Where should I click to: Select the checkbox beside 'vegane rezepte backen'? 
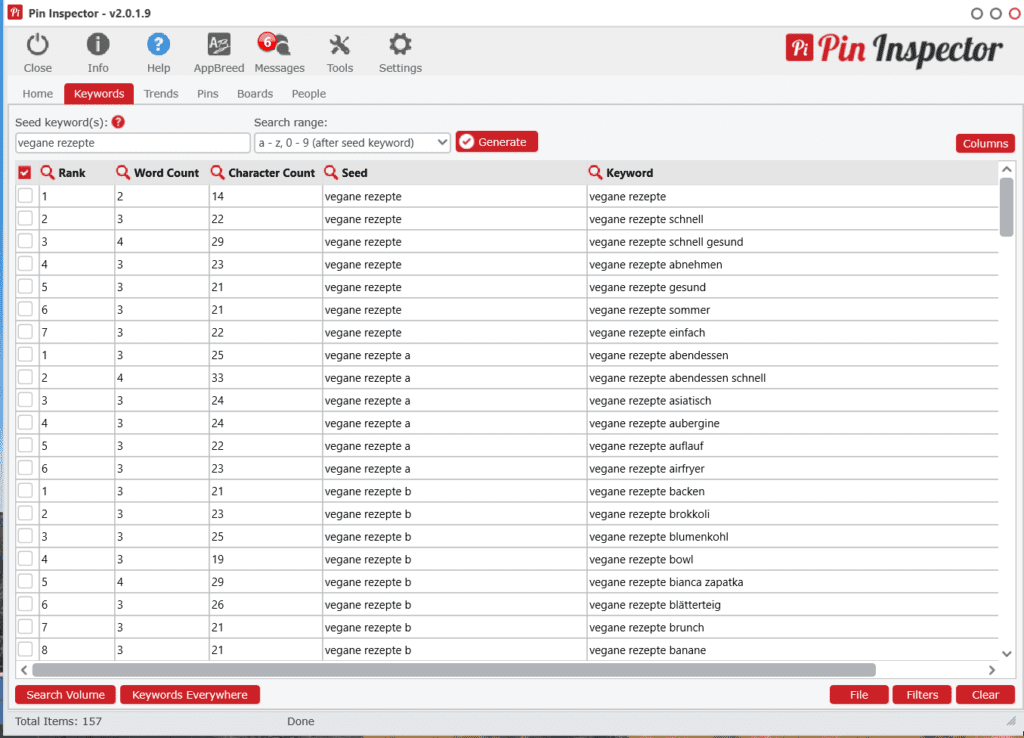(x=25, y=490)
